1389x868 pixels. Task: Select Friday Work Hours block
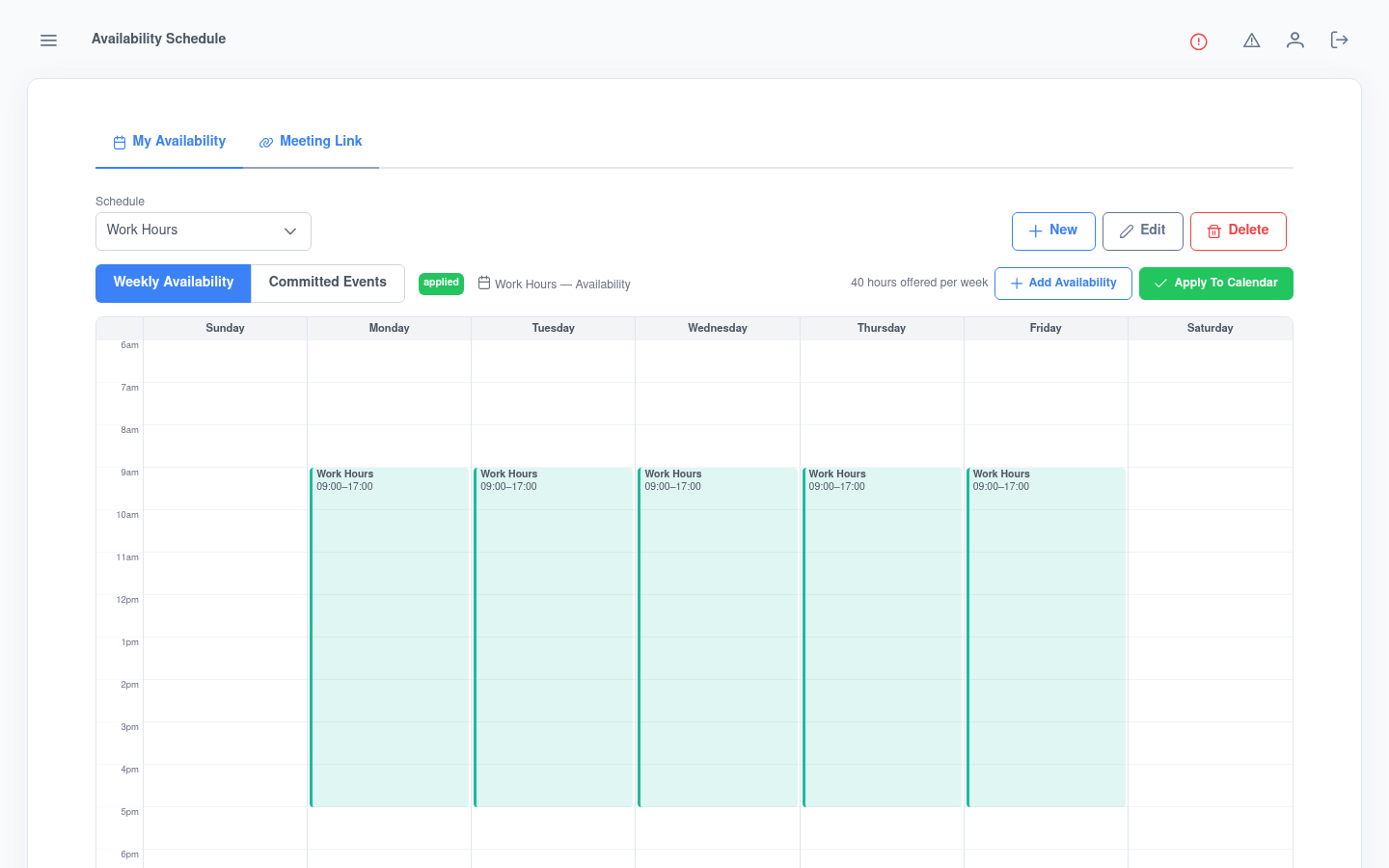pos(1046,637)
